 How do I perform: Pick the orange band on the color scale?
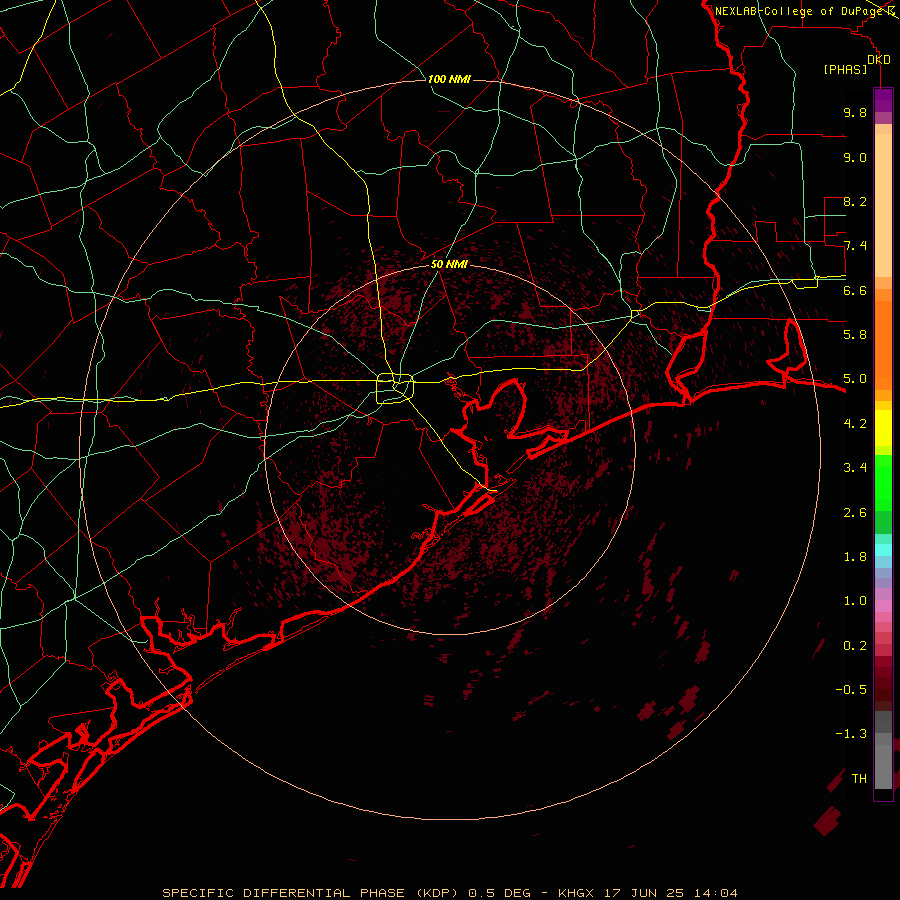pos(883,344)
